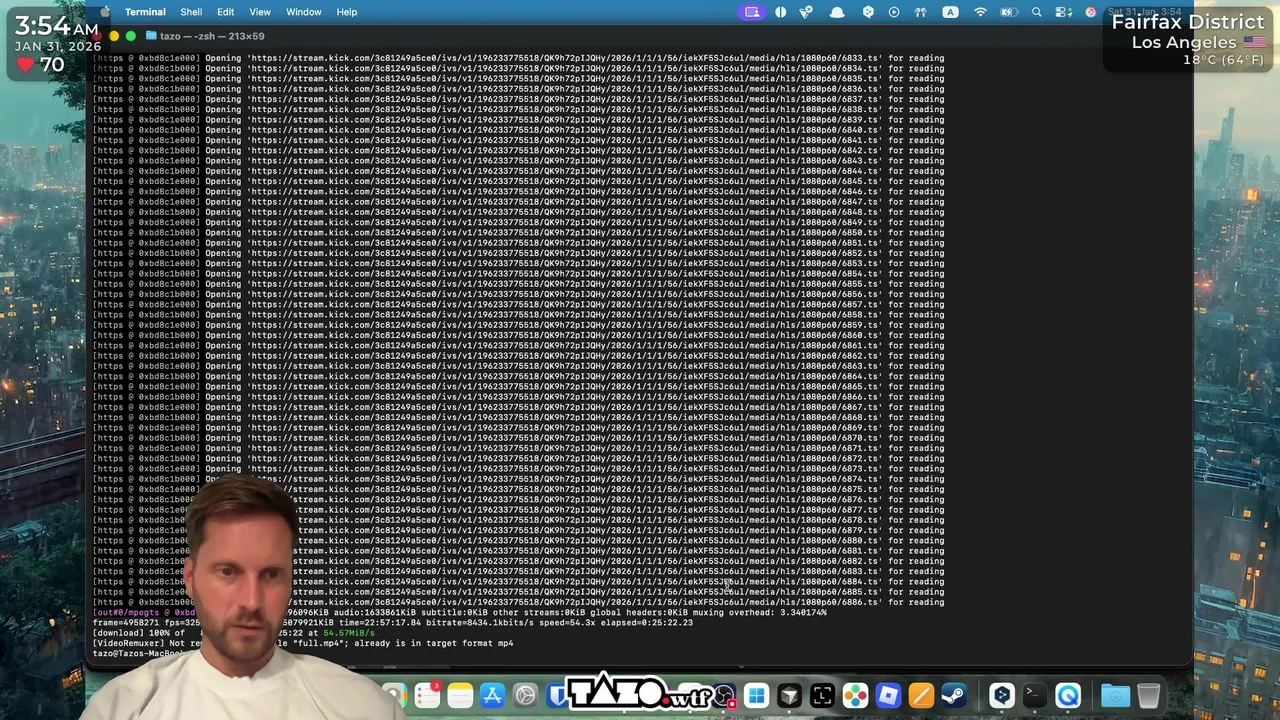Image resolution: width=1280 pixels, height=720 pixels.
Task: Click the log line ending in 6855.ts
Action: [x=519, y=284]
